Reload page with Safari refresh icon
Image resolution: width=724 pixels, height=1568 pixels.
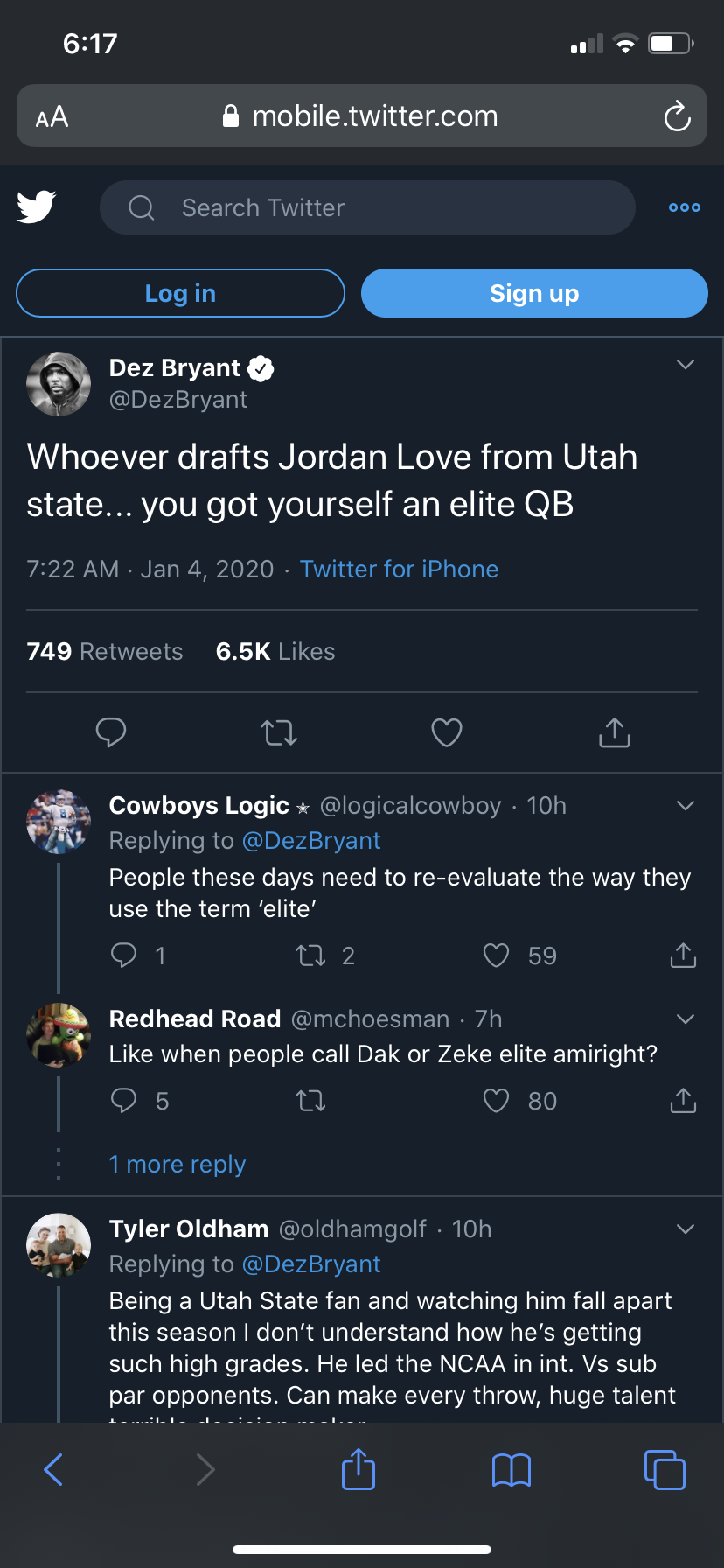click(x=677, y=116)
